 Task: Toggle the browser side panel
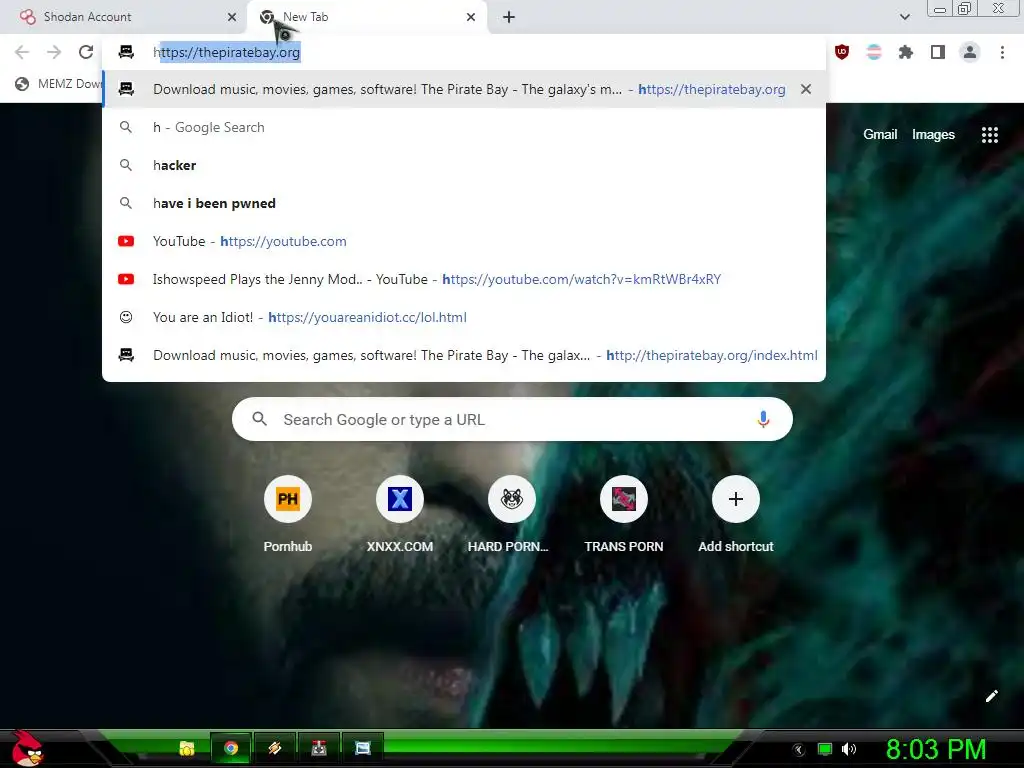(x=938, y=52)
